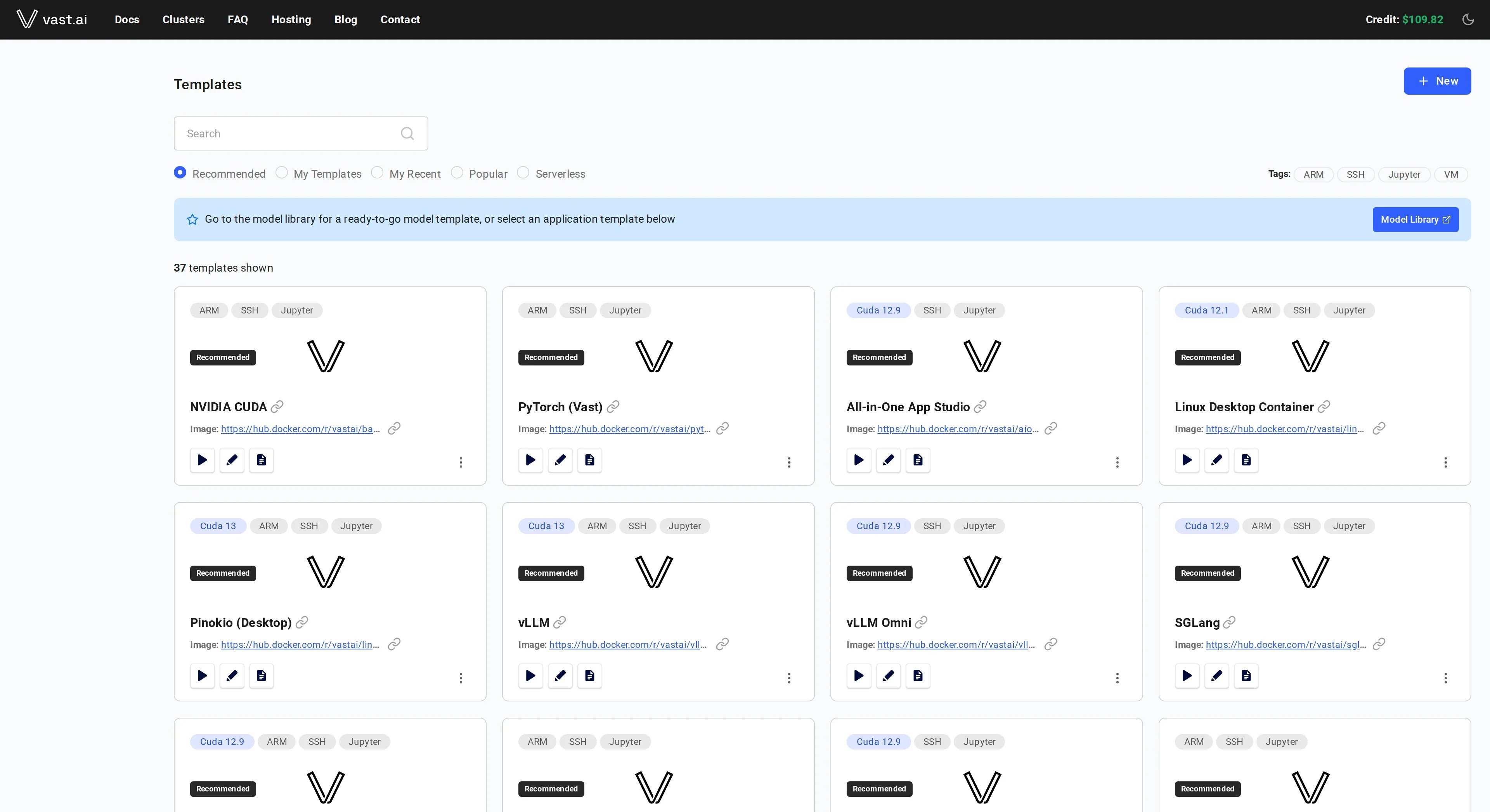Select the Serverless radio button
This screenshot has height=812, width=1490.
(x=523, y=173)
